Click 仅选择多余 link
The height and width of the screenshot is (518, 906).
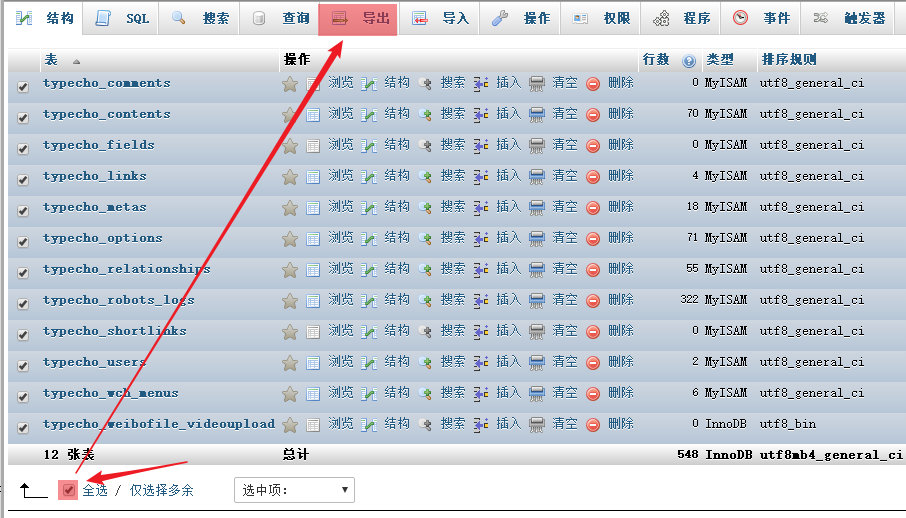coord(162,490)
